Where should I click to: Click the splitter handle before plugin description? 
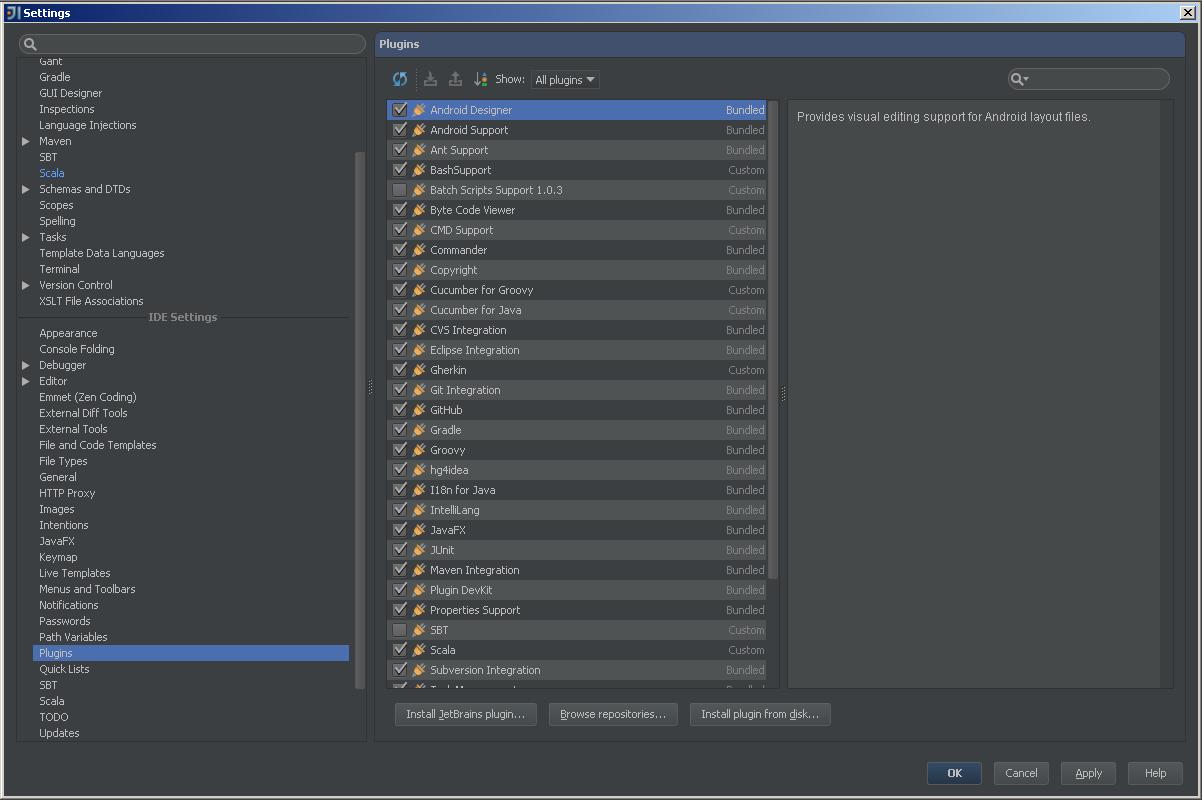pyautogui.click(x=783, y=394)
